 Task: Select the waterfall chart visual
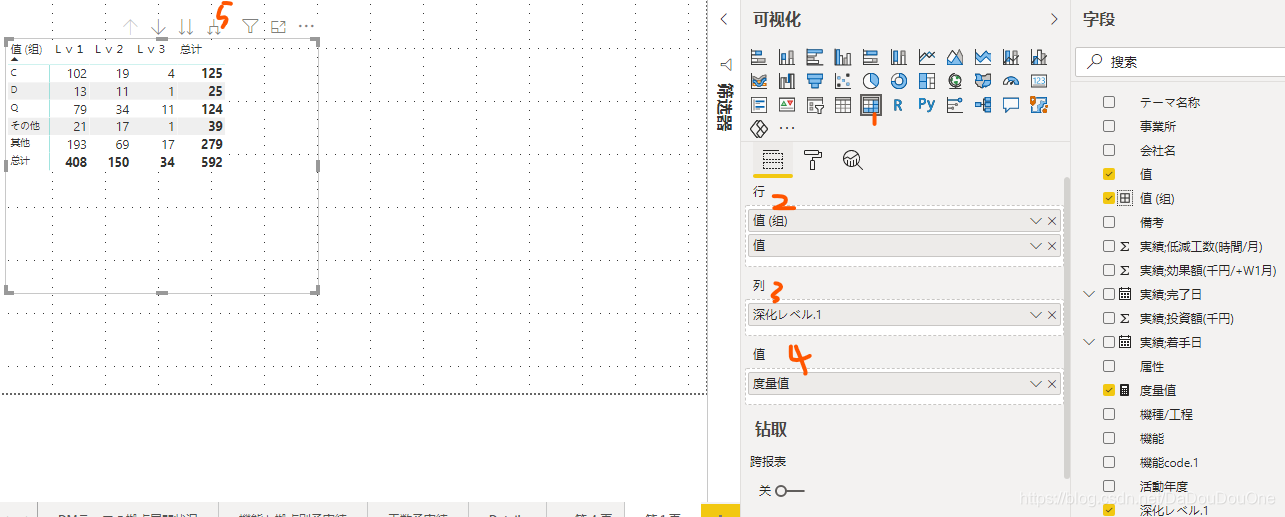(786, 81)
